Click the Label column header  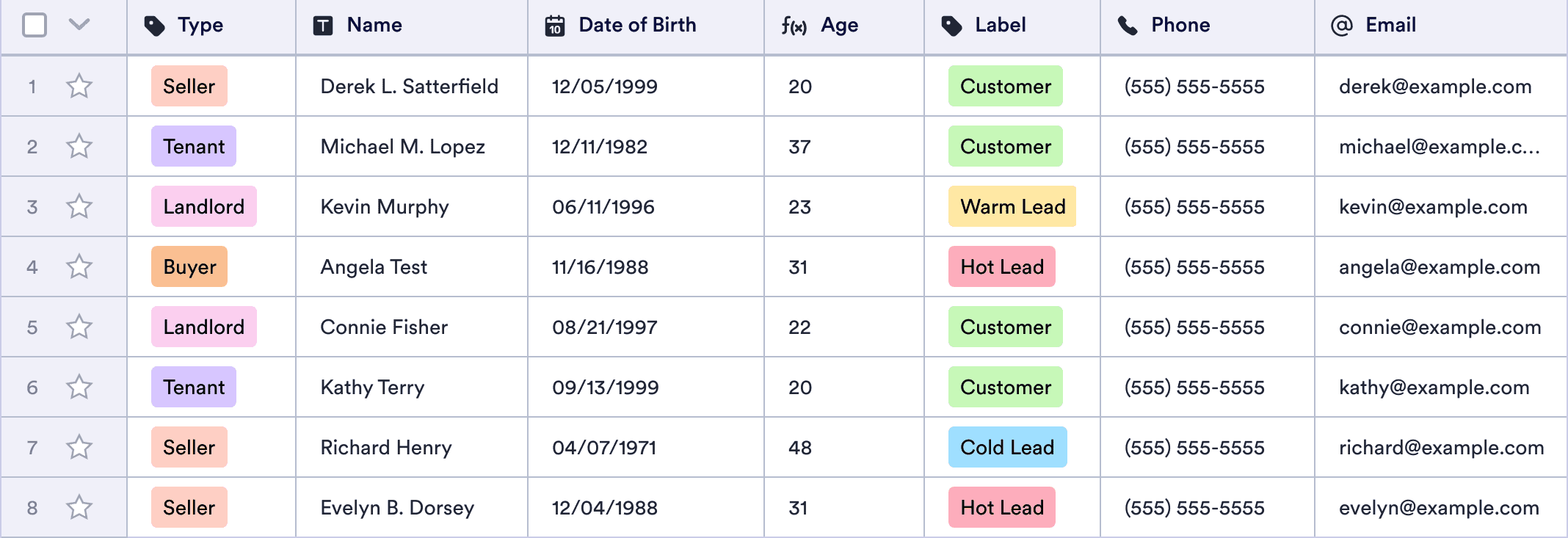[x=1000, y=25]
